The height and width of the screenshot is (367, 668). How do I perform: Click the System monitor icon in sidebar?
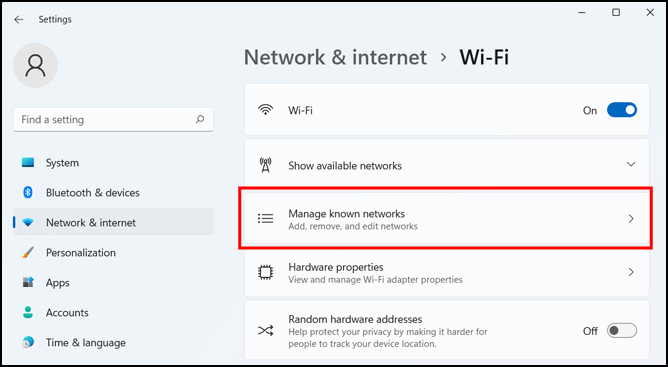(28, 162)
